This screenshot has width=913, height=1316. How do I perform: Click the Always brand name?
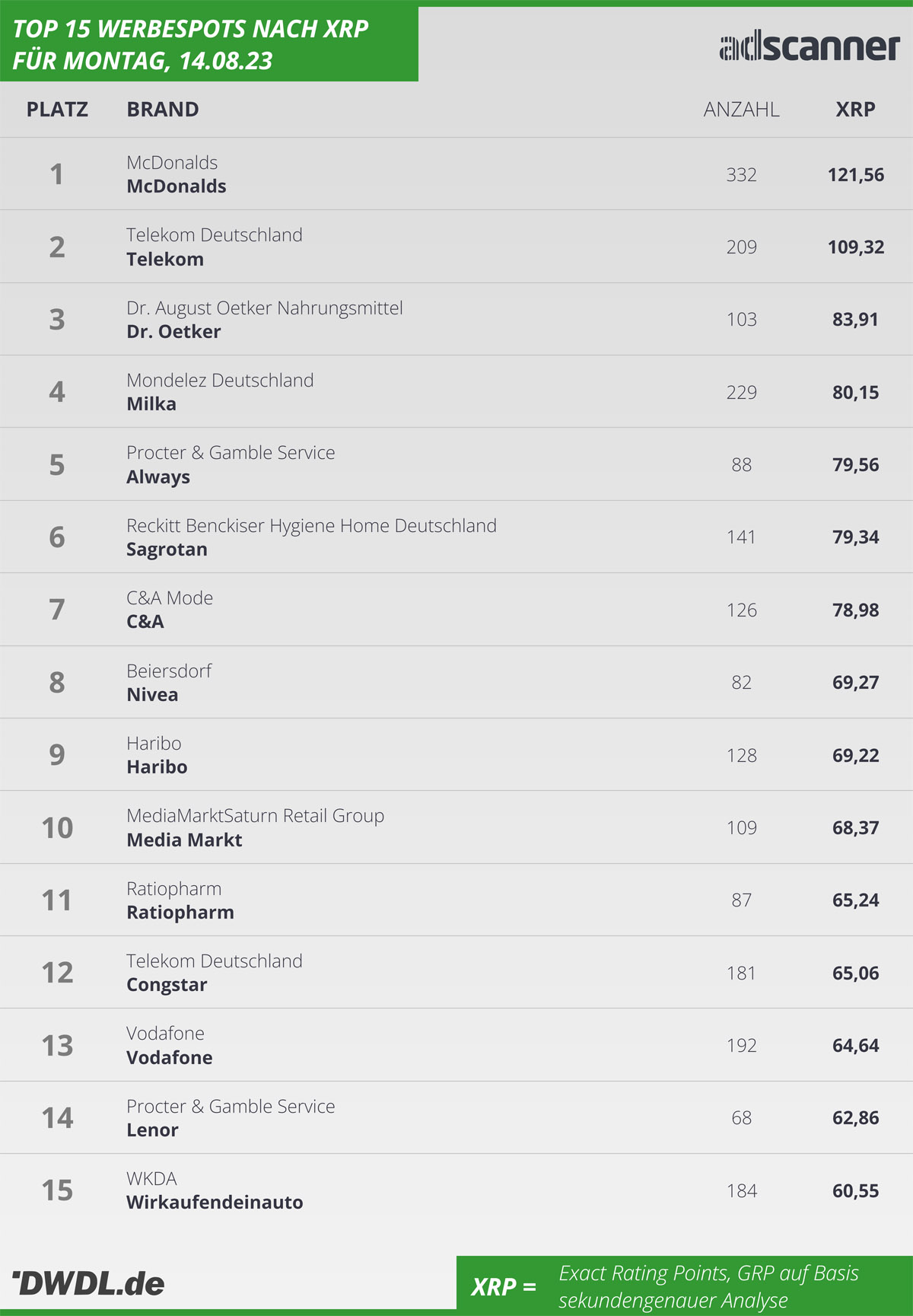point(158,477)
